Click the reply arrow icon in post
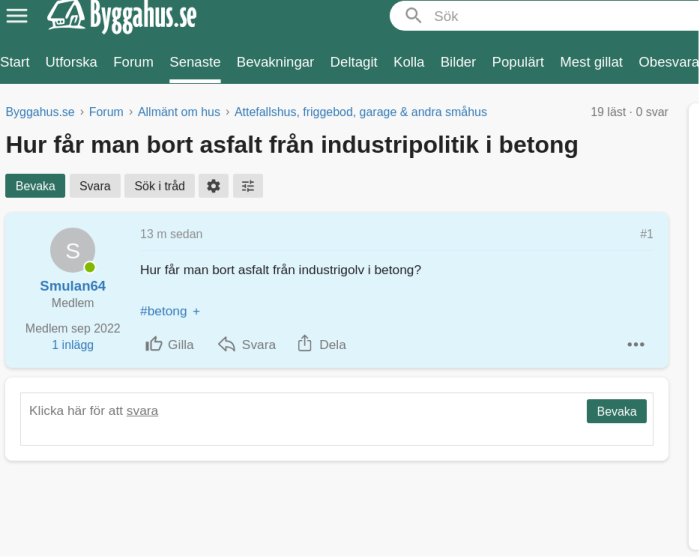The image size is (700, 558). 226,344
